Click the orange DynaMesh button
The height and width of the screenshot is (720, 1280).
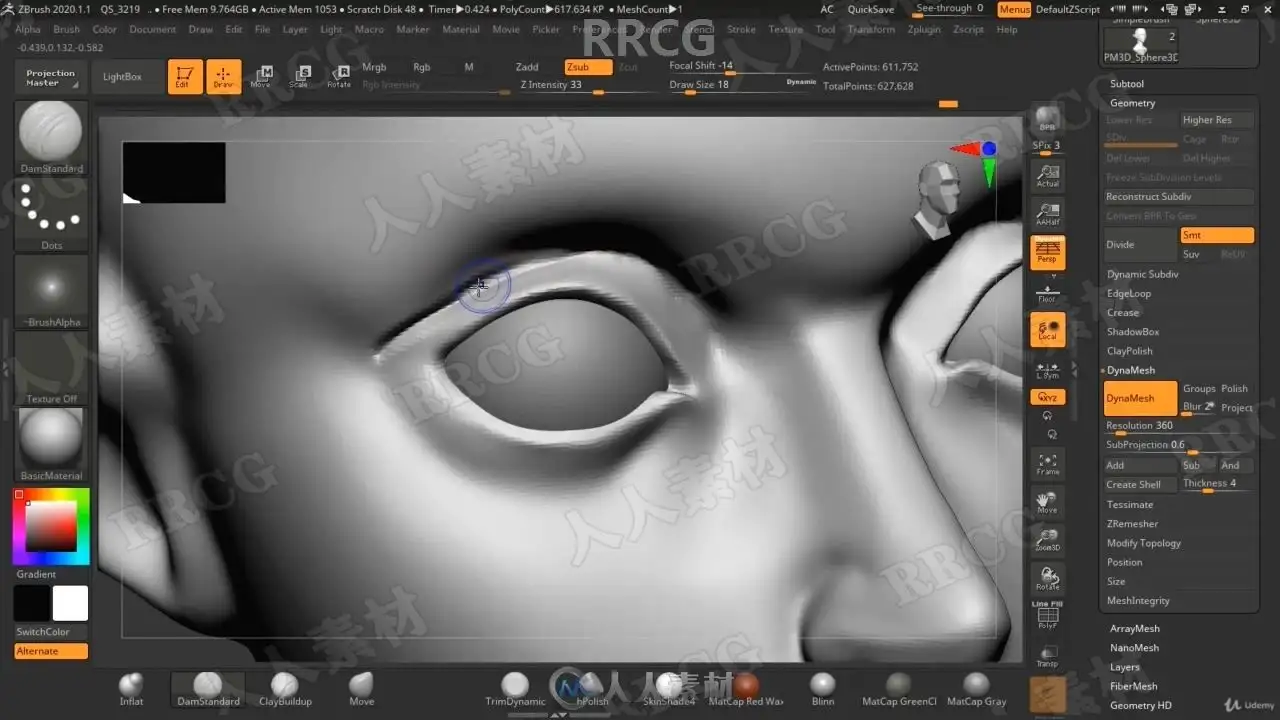(1140, 398)
